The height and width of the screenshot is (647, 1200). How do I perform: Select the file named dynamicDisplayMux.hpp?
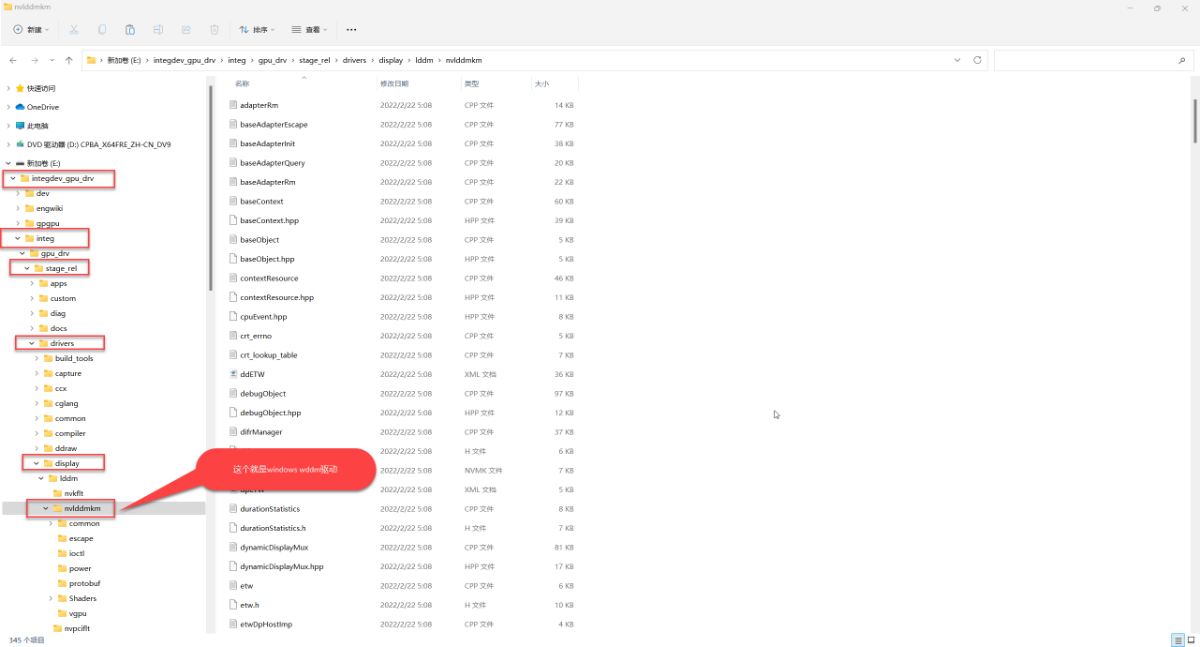tap(282, 566)
